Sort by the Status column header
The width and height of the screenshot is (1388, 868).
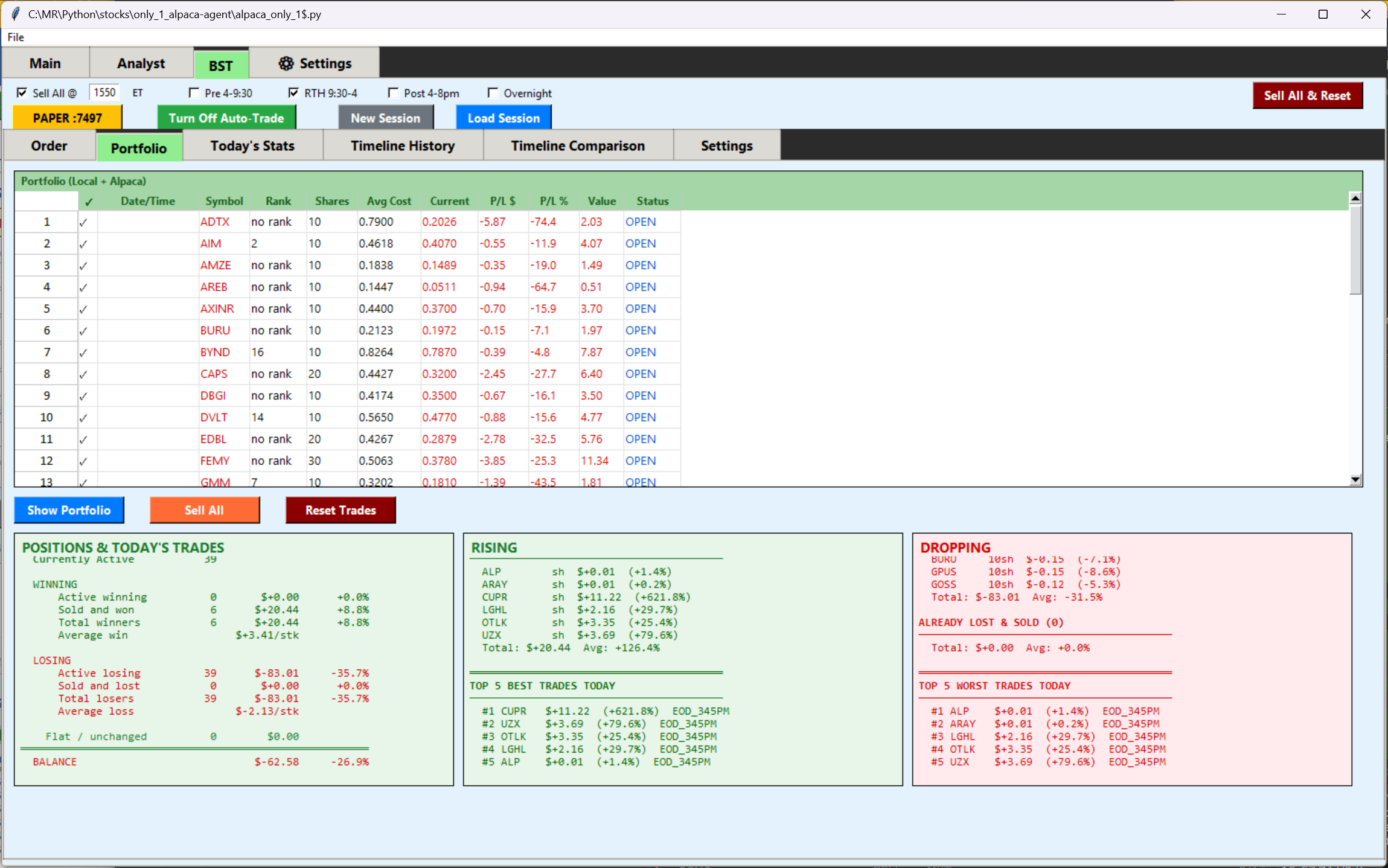pyautogui.click(x=653, y=202)
